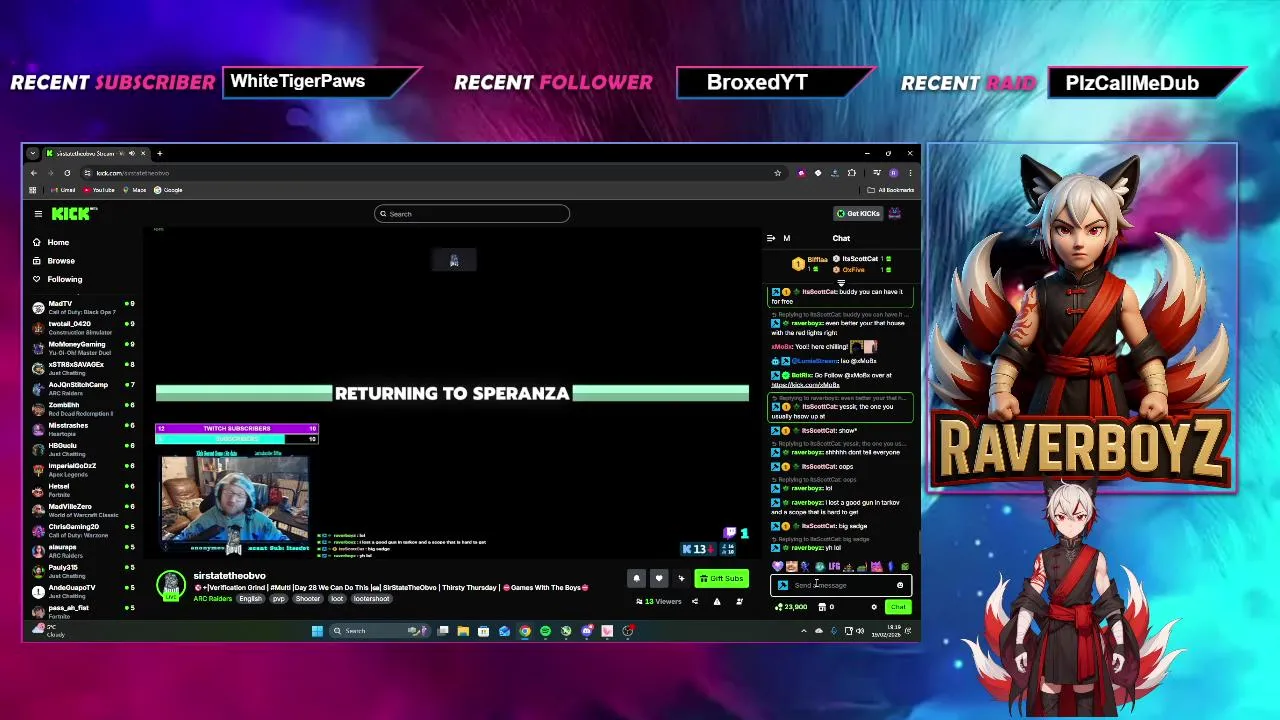Open MadVilleZero channel in sidebar

[x=85, y=510]
